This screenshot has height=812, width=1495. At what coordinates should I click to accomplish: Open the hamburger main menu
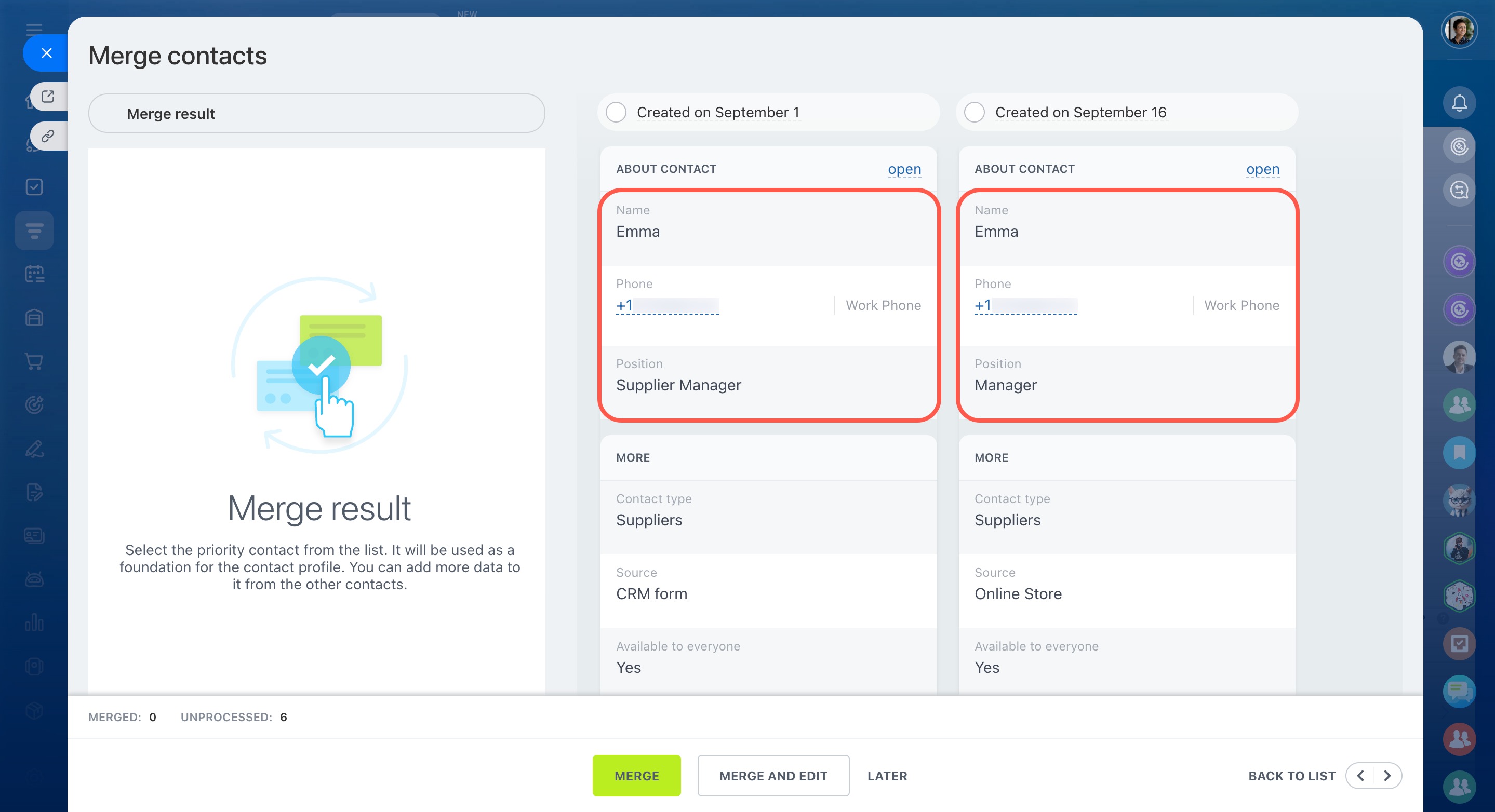point(34,29)
